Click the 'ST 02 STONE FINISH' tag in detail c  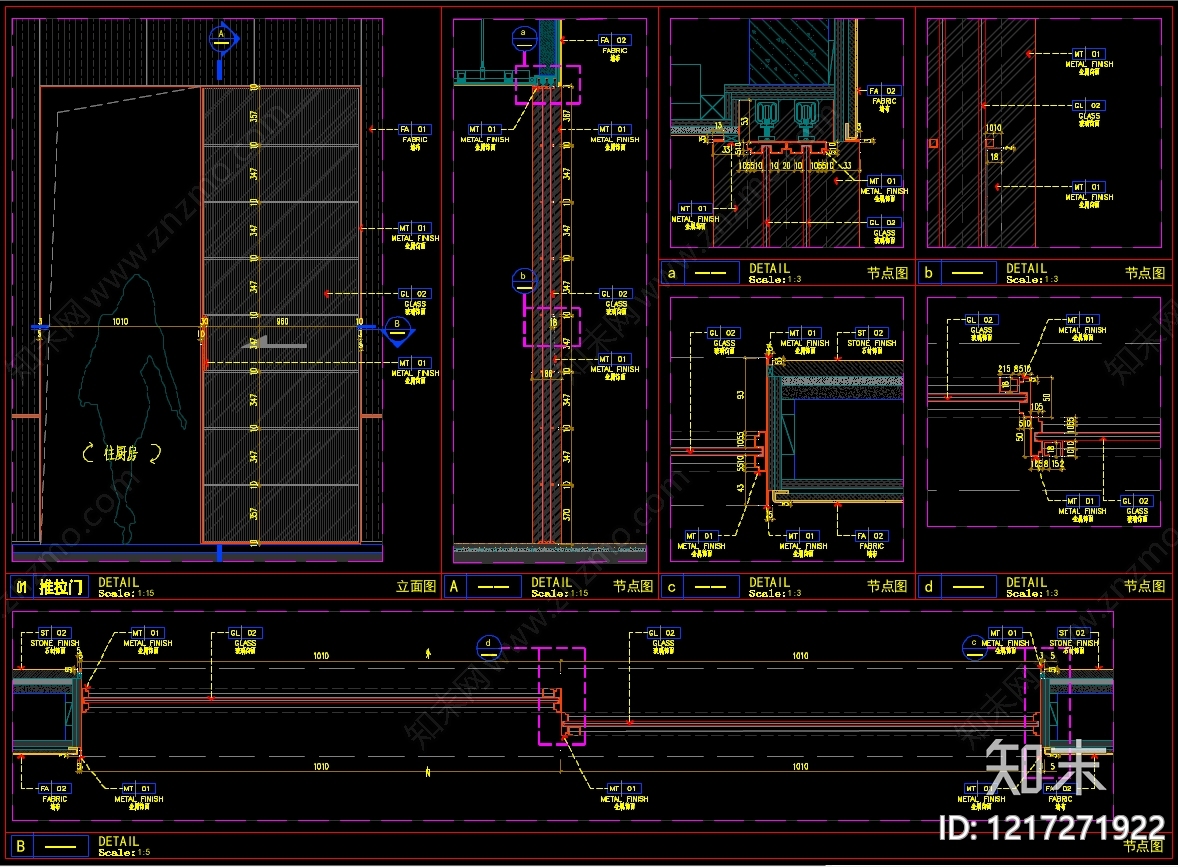point(871,340)
